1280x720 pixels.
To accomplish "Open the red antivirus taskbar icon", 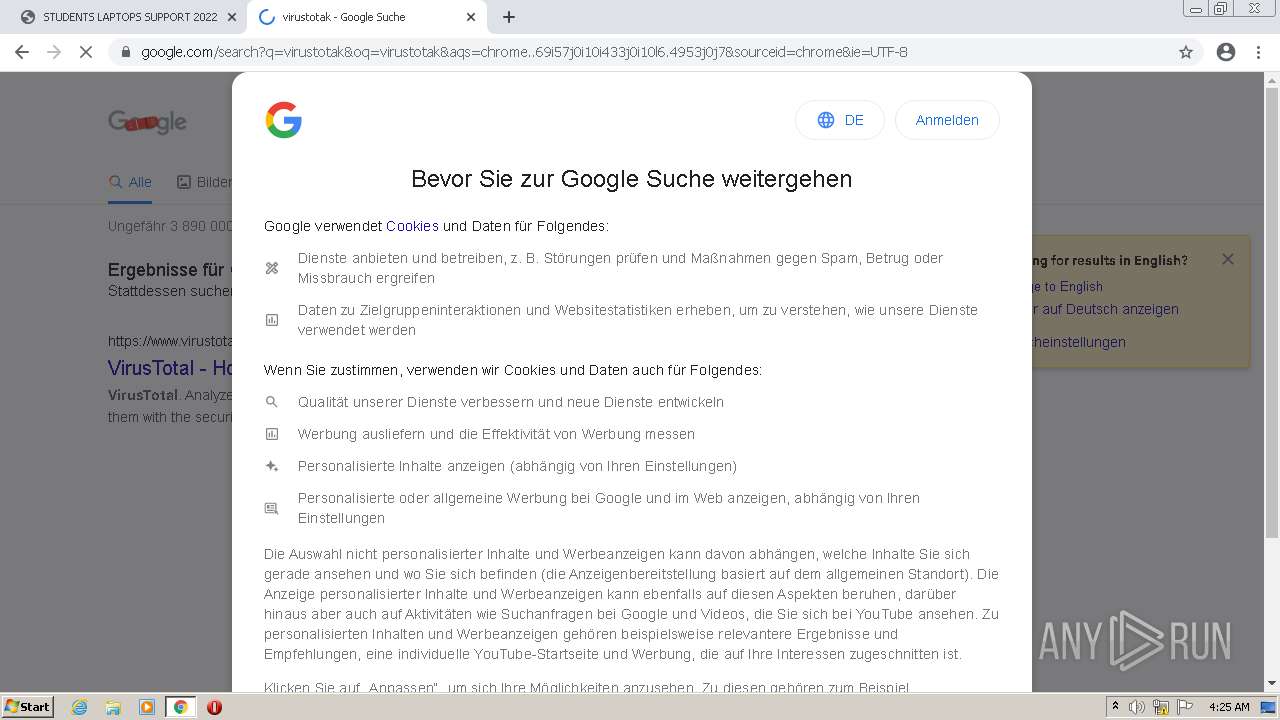I will [x=214, y=707].
